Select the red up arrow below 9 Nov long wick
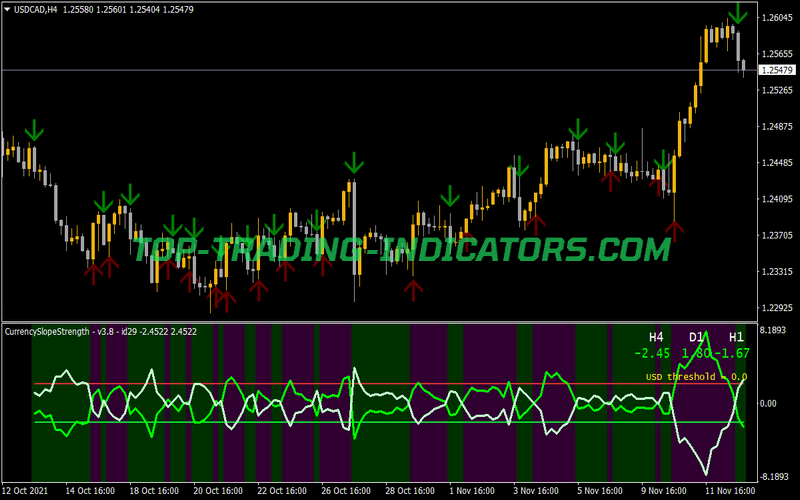The height and width of the screenshot is (500, 800). pyautogui.click(x=674, y=232)
